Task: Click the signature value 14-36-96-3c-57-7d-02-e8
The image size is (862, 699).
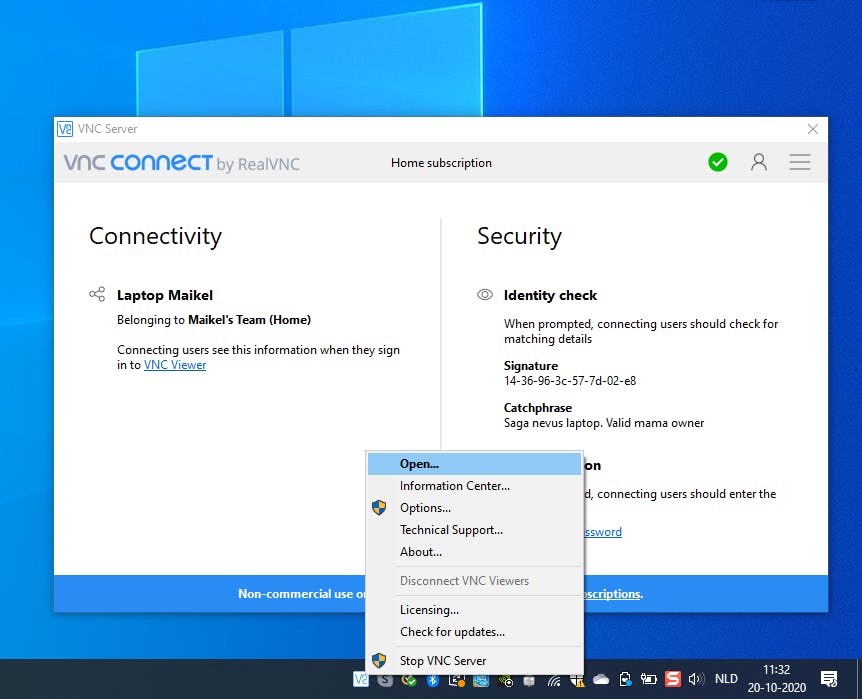Action: [570, 381]
